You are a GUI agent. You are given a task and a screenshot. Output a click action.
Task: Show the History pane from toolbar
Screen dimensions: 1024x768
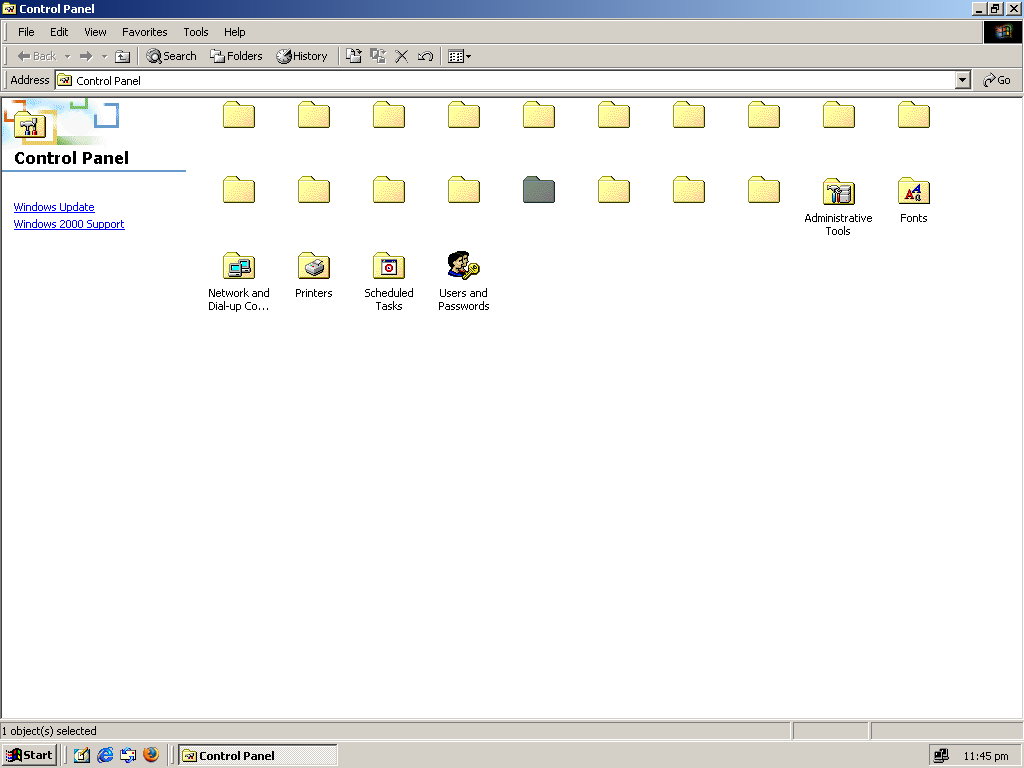click(301, 56)
